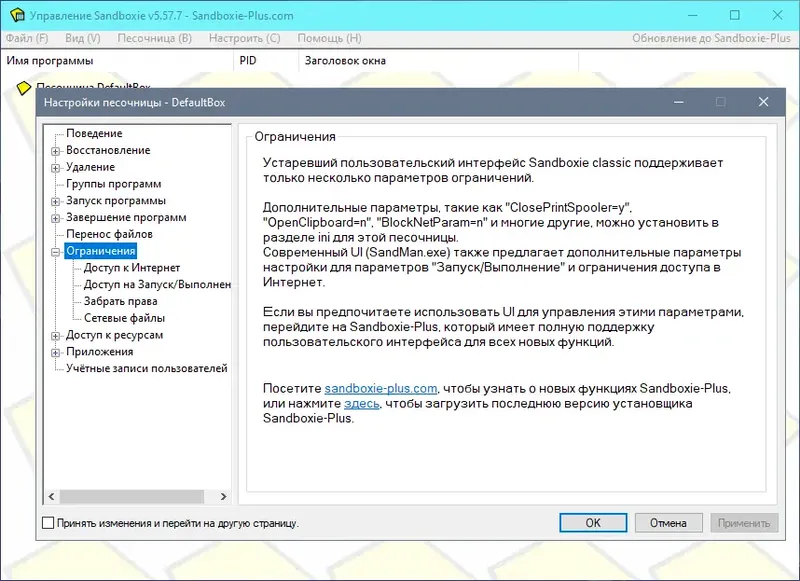Select Восстановление in the tree
The width and height of the screenshot is (800, 581).
click(108, 150)
